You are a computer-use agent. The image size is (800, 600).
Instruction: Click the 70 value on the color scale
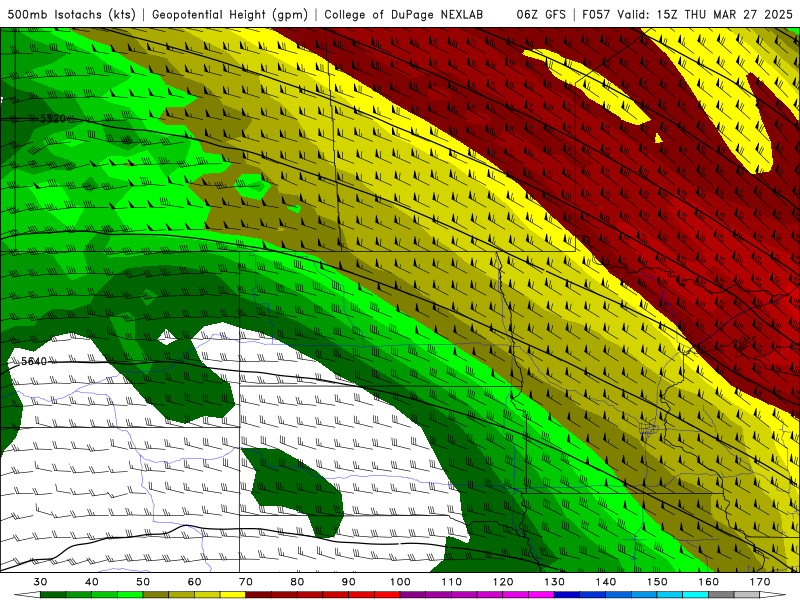pyautogui.click(x=246, y=582)
